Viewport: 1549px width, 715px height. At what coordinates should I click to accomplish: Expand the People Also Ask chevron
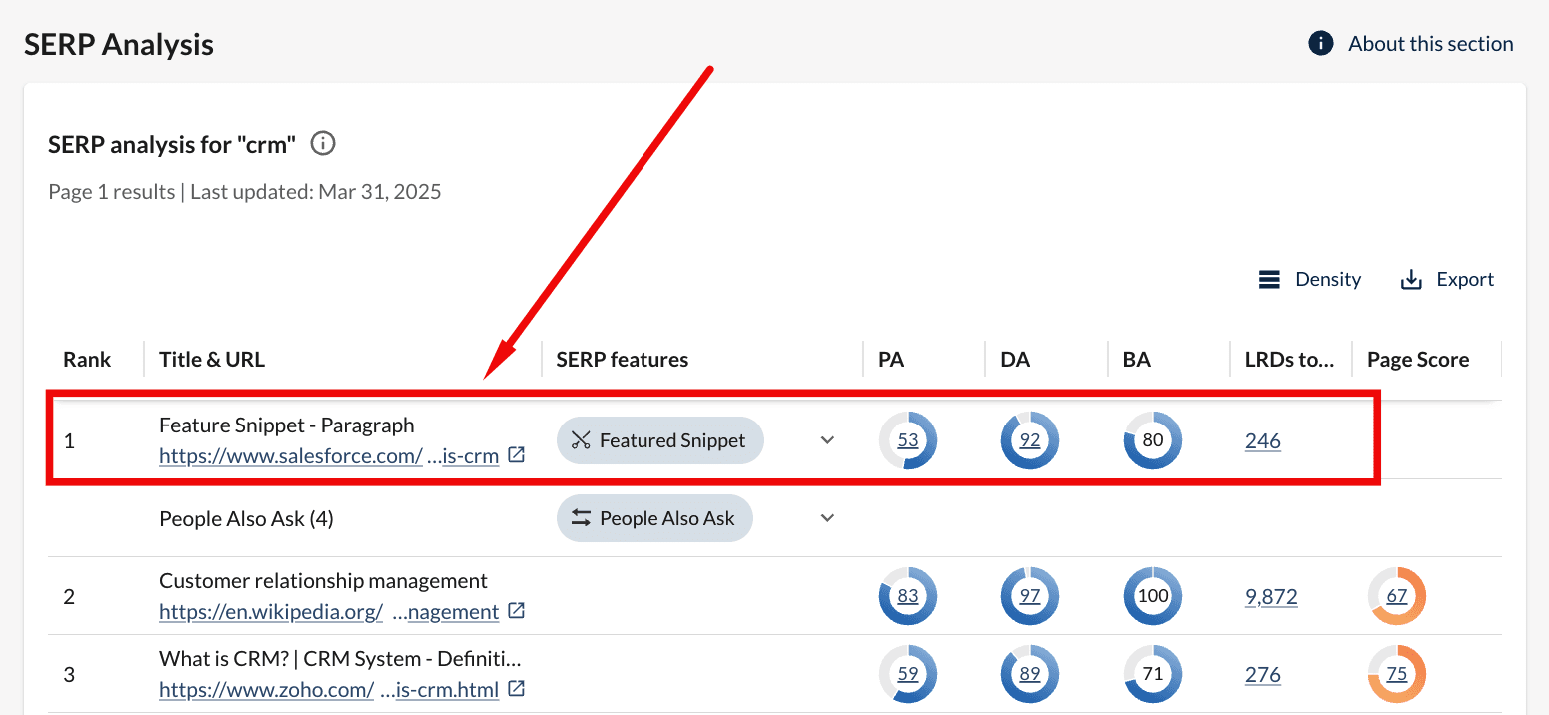pos(827,518)
